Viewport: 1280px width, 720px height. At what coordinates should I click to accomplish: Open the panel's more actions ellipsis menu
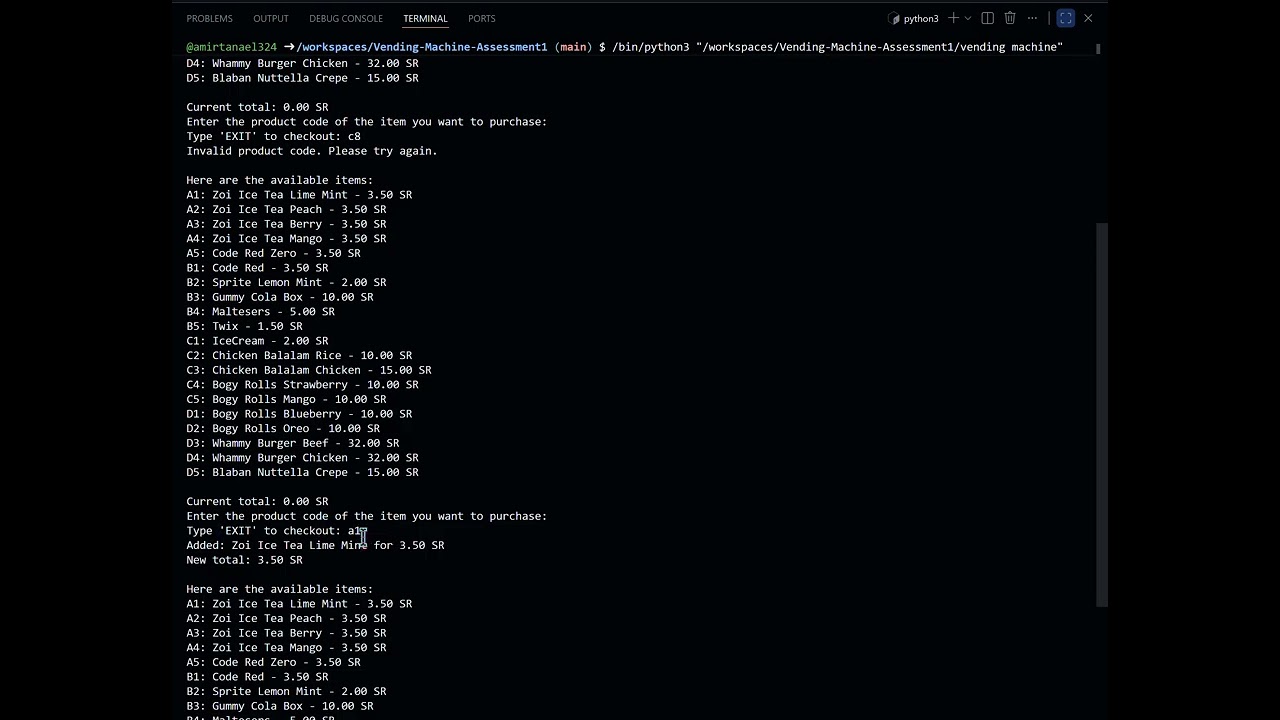[1032, 18]
